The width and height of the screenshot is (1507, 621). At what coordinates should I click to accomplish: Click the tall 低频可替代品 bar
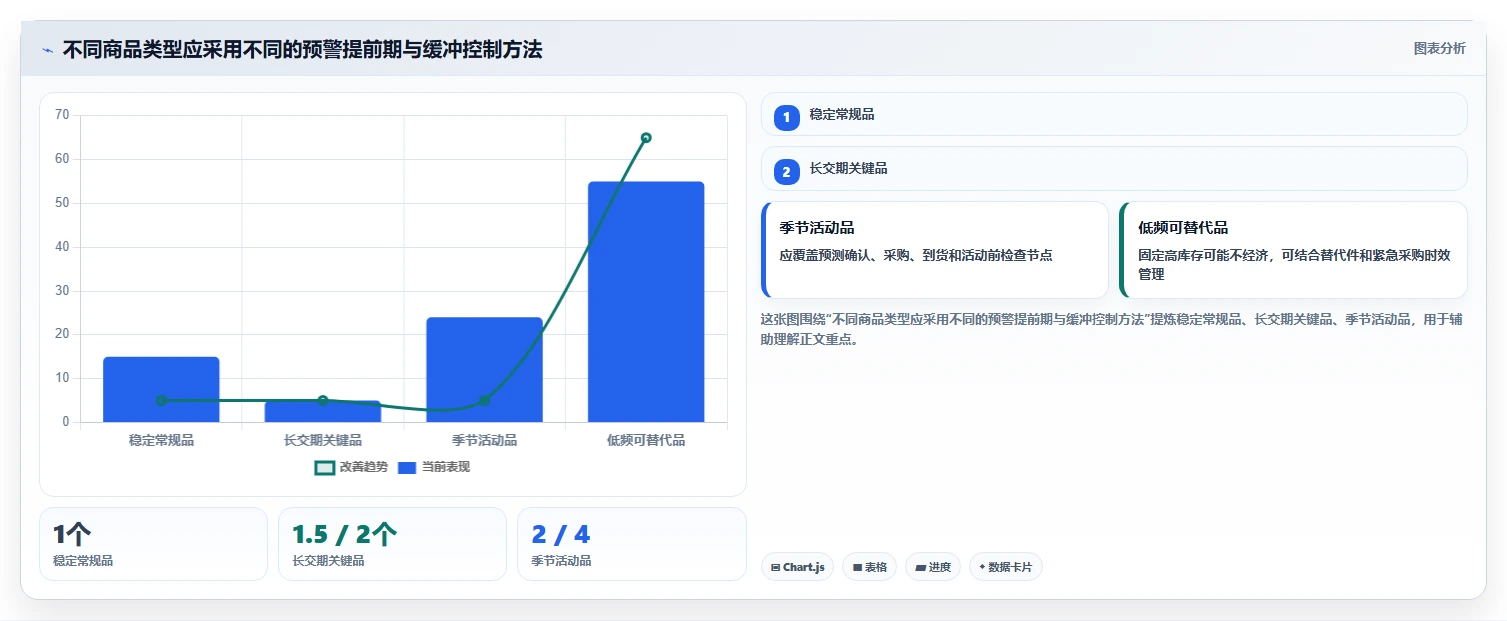(x=646, y=302)
